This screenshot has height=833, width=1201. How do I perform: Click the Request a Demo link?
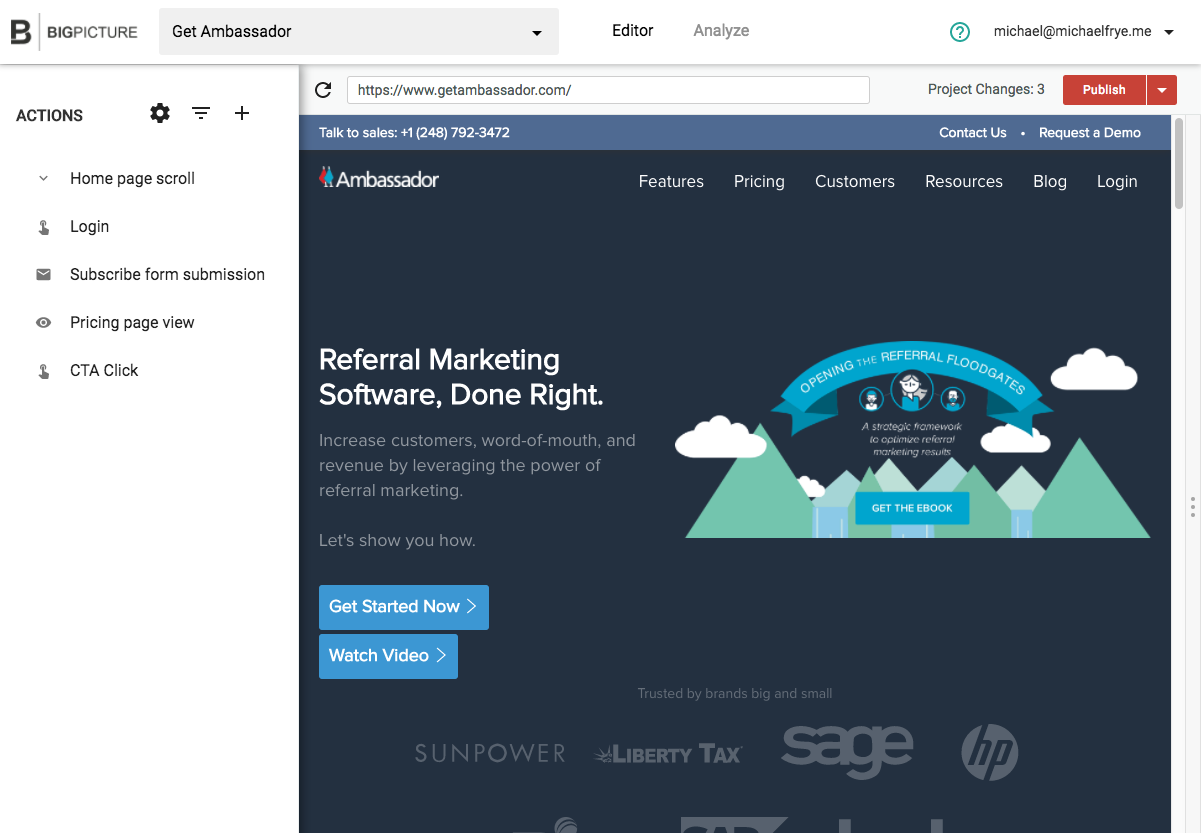tap(1090, 133)
